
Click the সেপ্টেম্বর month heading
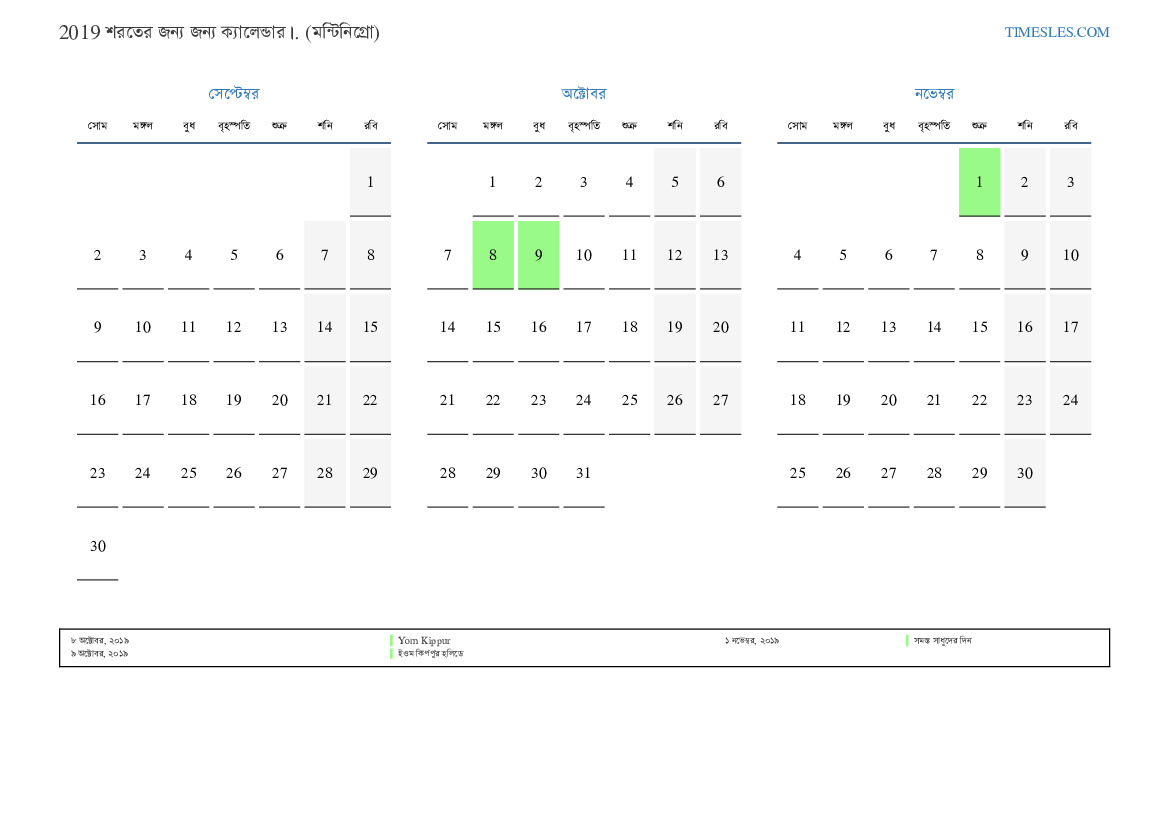[234, 94]
